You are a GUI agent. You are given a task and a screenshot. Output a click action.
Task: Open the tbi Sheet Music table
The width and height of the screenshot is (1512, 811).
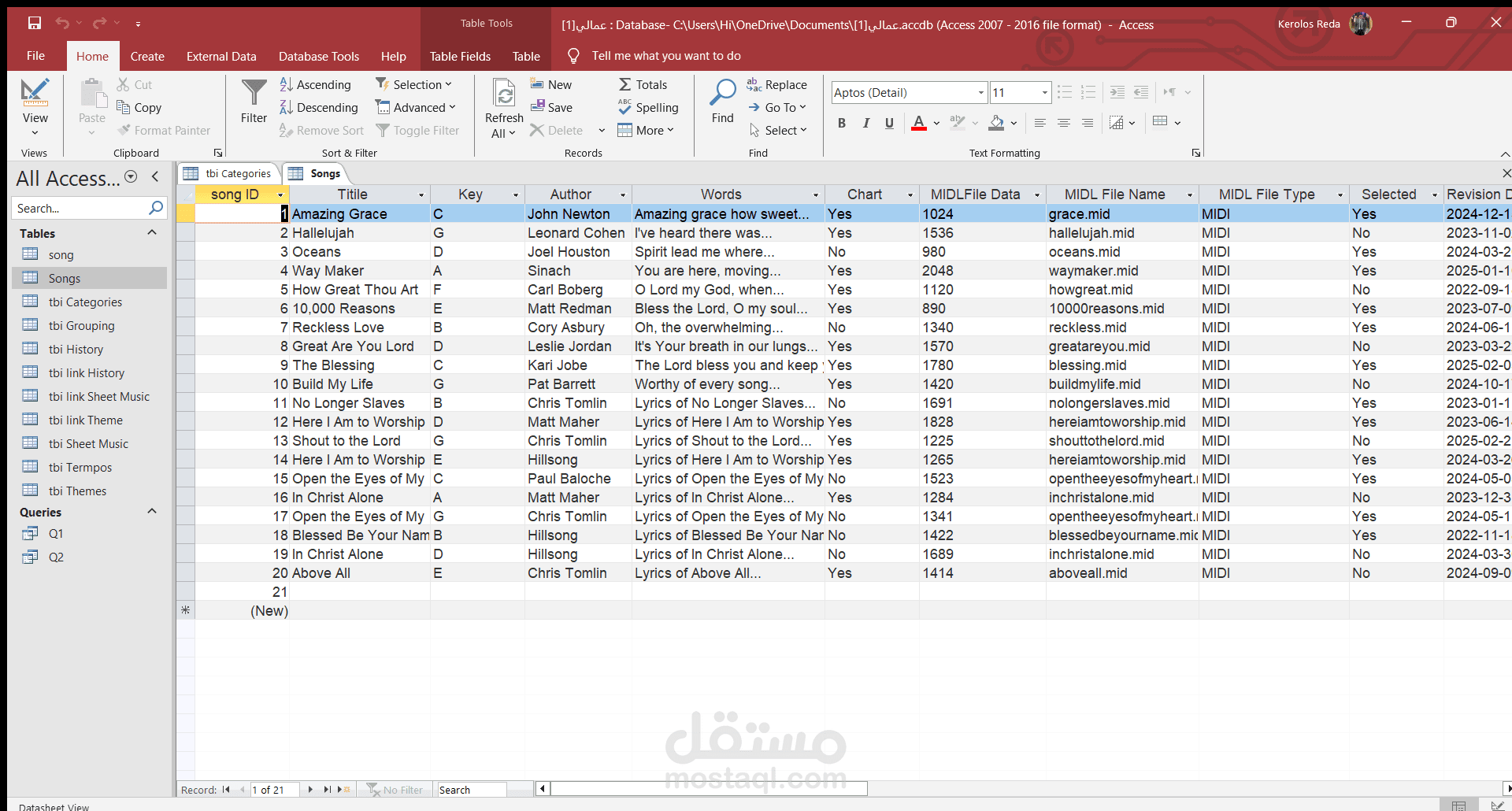pos(89,443)
